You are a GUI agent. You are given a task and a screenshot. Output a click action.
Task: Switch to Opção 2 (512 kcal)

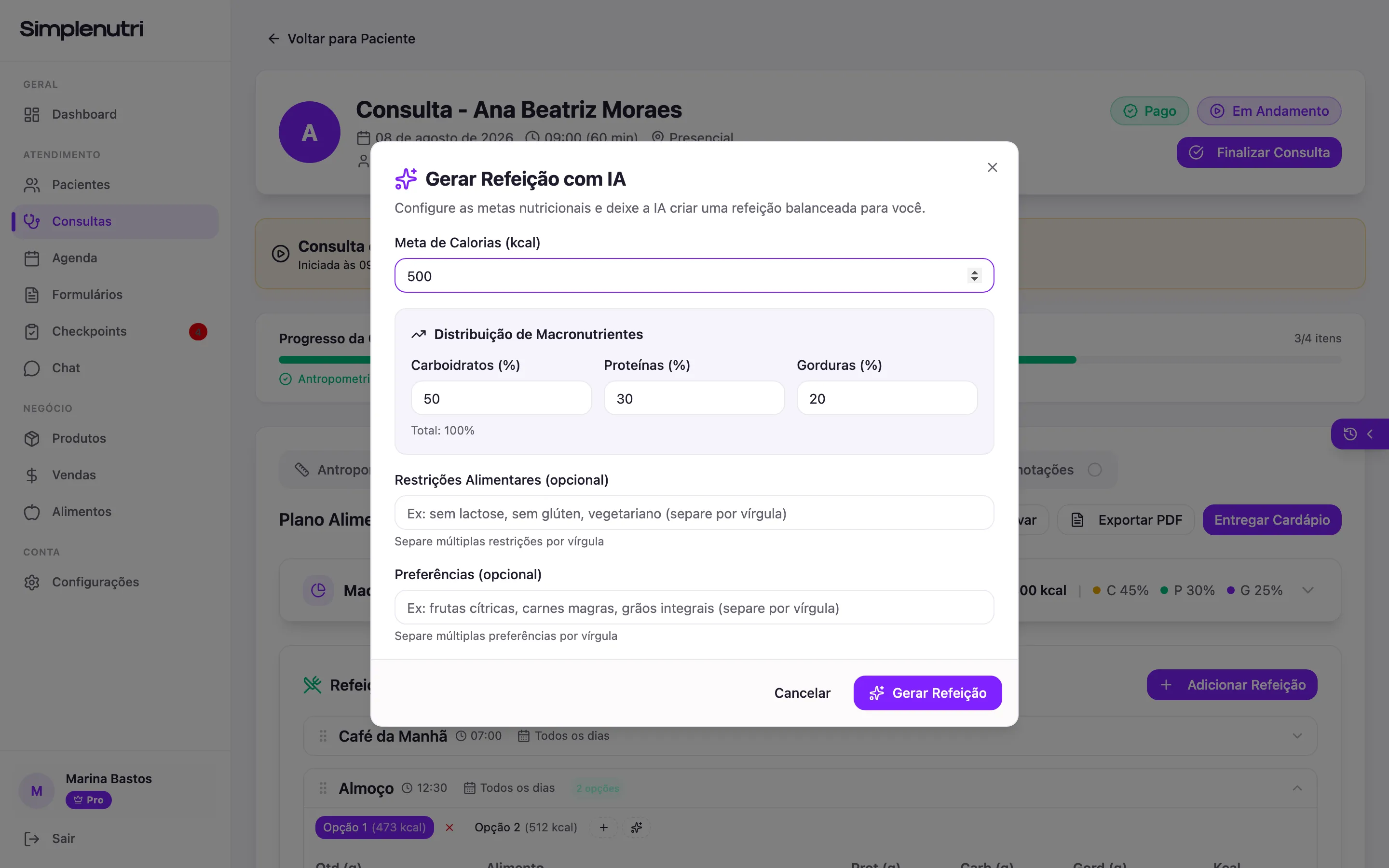tap(525, 827)
